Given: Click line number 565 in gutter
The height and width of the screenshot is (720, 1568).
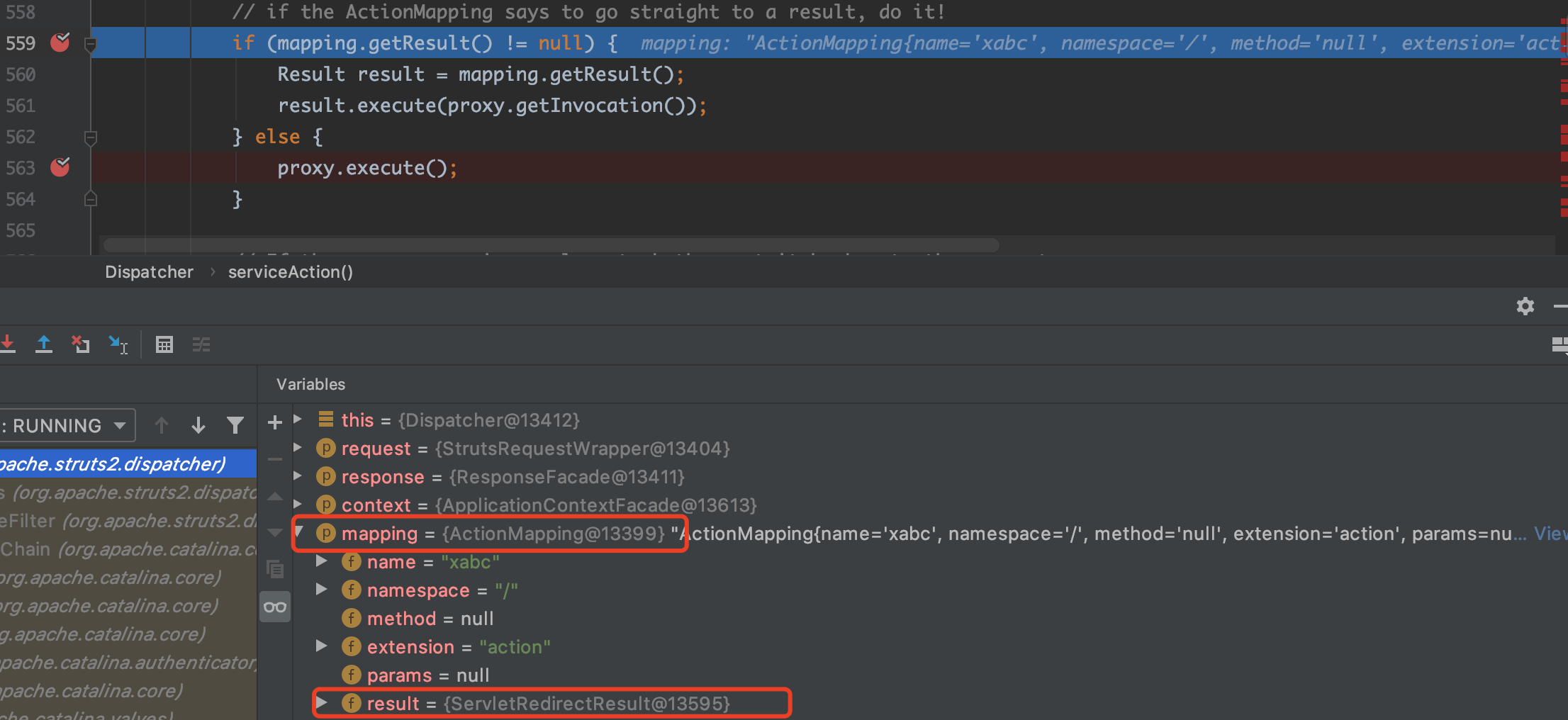Looking at the screenshot, I should (21, 230).
